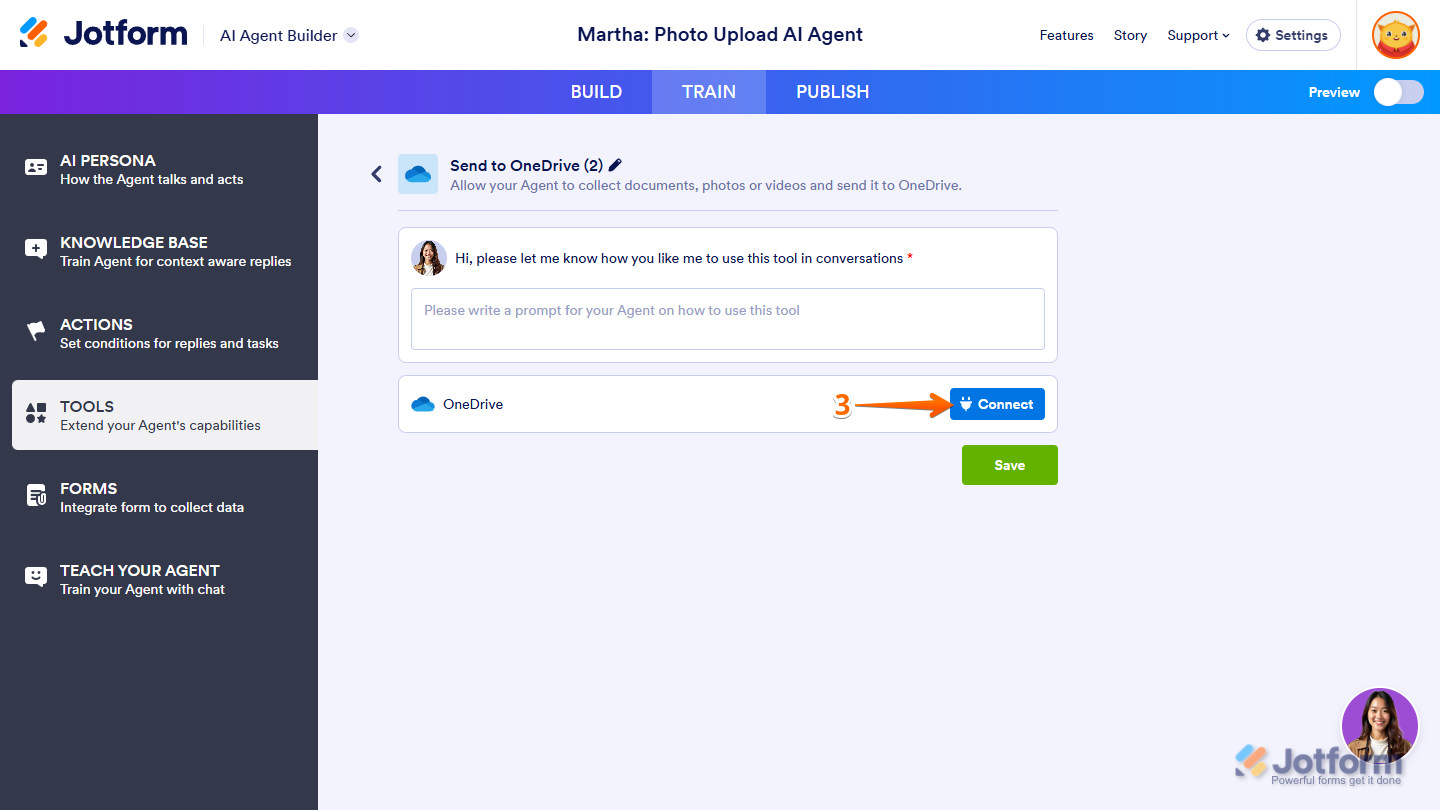Toggle the Preview switch
This screenshot has height=810, width=1440.
(1398, 92)
